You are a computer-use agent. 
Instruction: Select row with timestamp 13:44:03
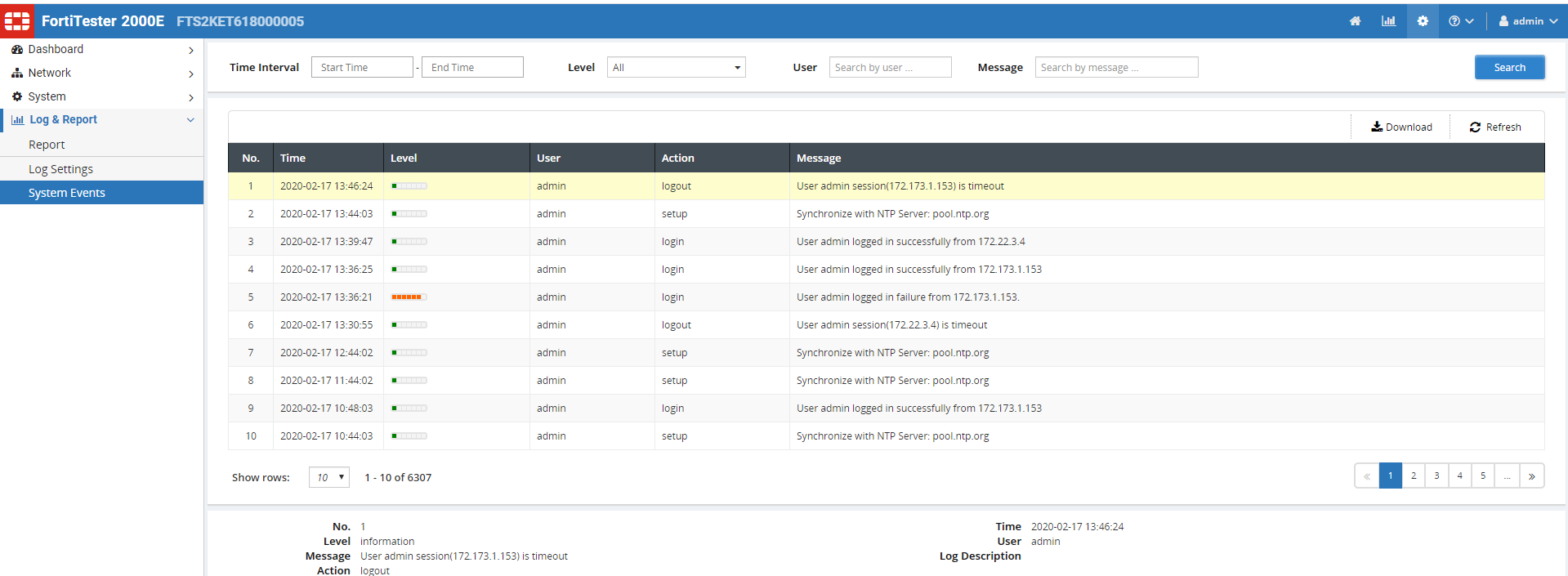887,214
